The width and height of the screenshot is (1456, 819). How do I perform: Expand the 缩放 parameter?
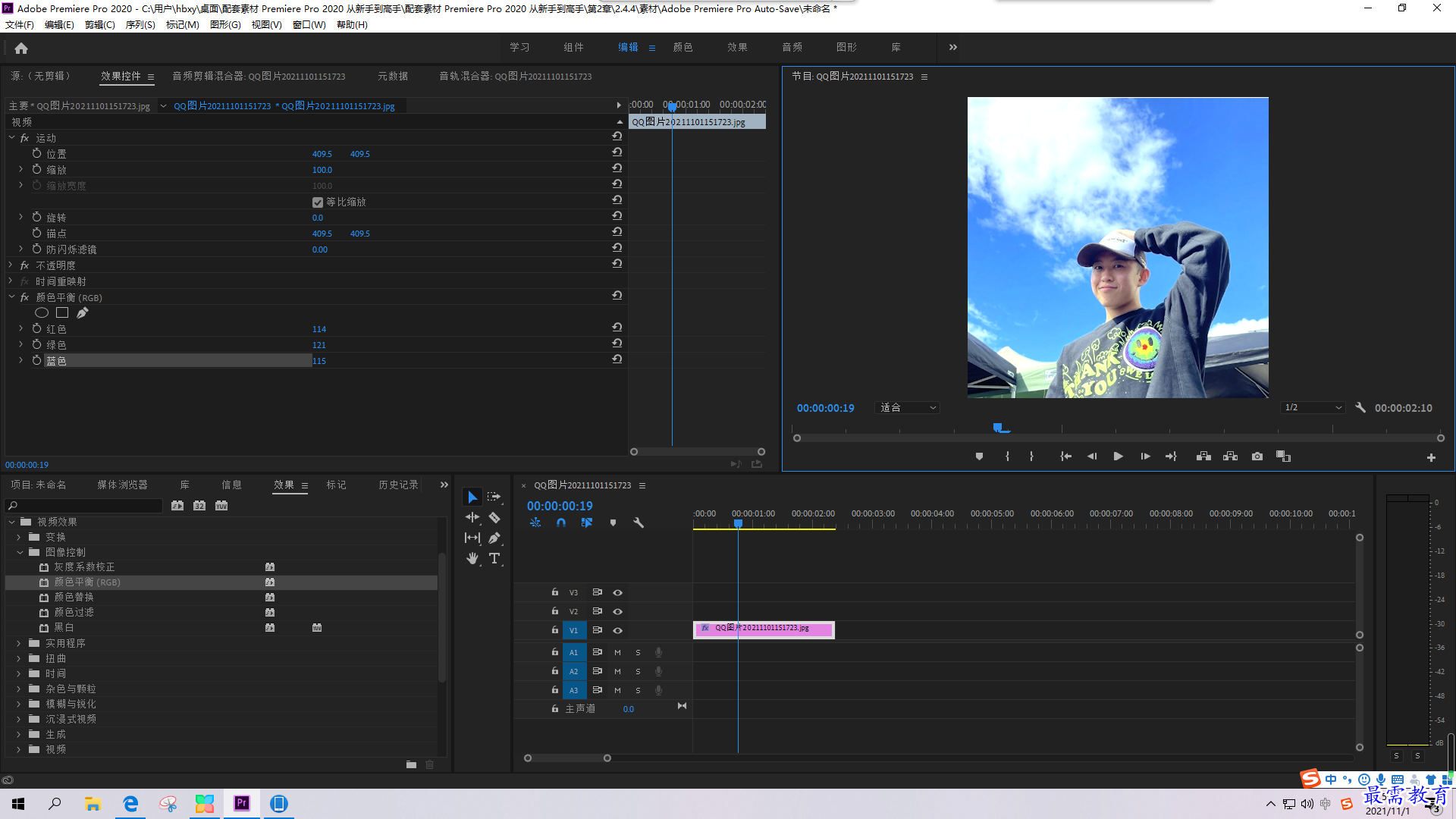(x=21, y=169)
